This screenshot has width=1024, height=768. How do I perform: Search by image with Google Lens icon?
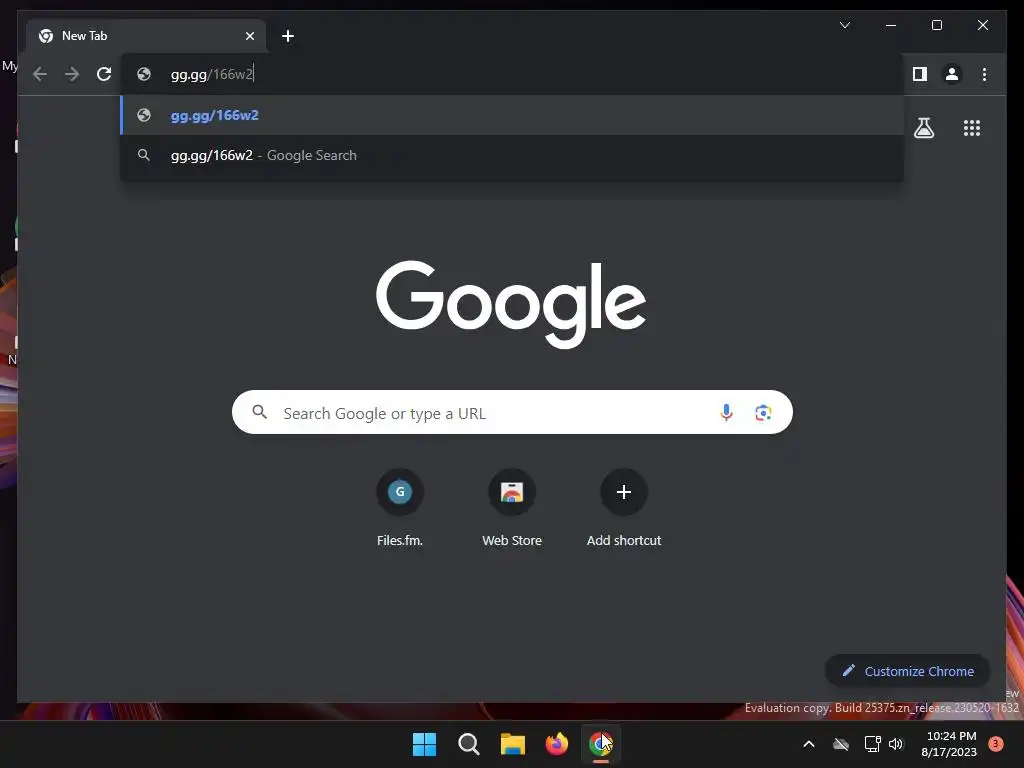click(x=763, y=412)
